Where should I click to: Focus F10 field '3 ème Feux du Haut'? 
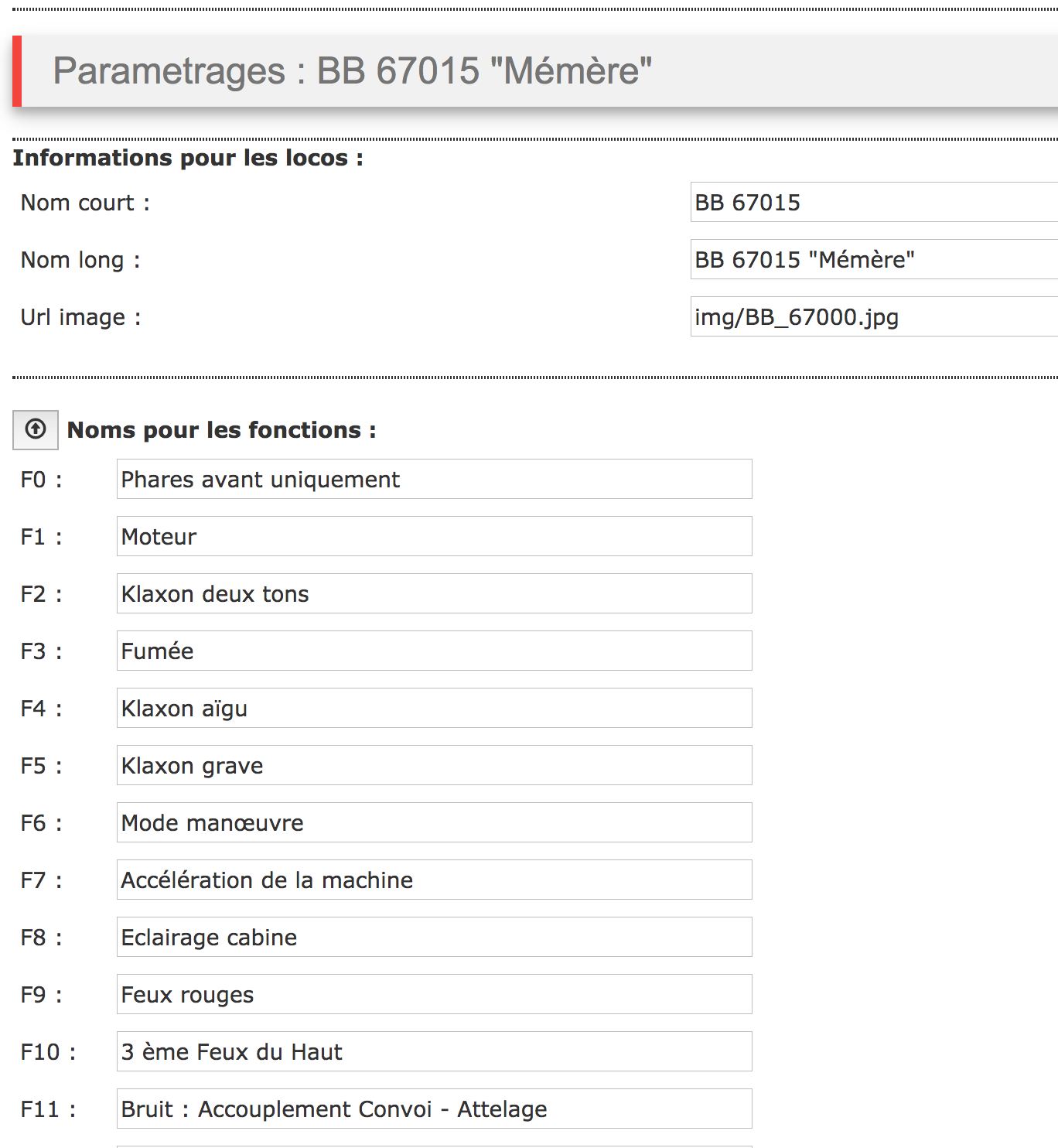click(435, 1051)
